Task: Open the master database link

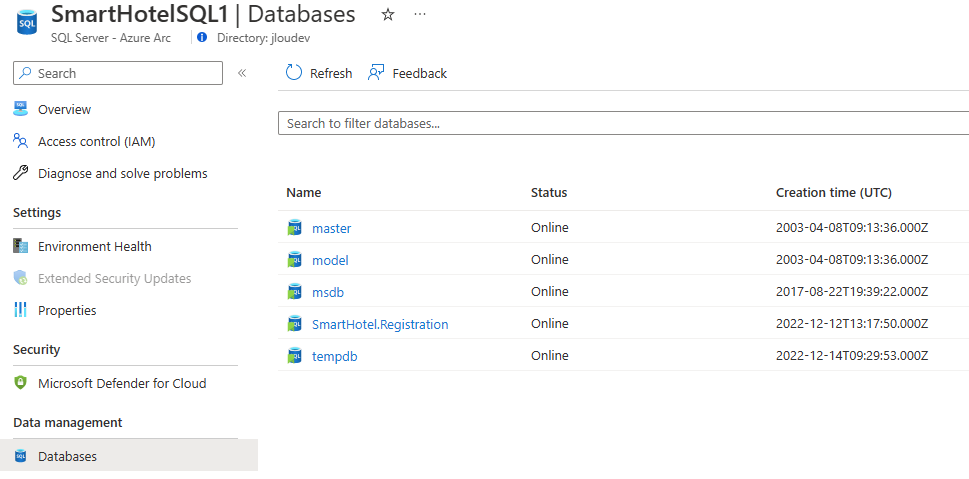Action: [331, 228]
